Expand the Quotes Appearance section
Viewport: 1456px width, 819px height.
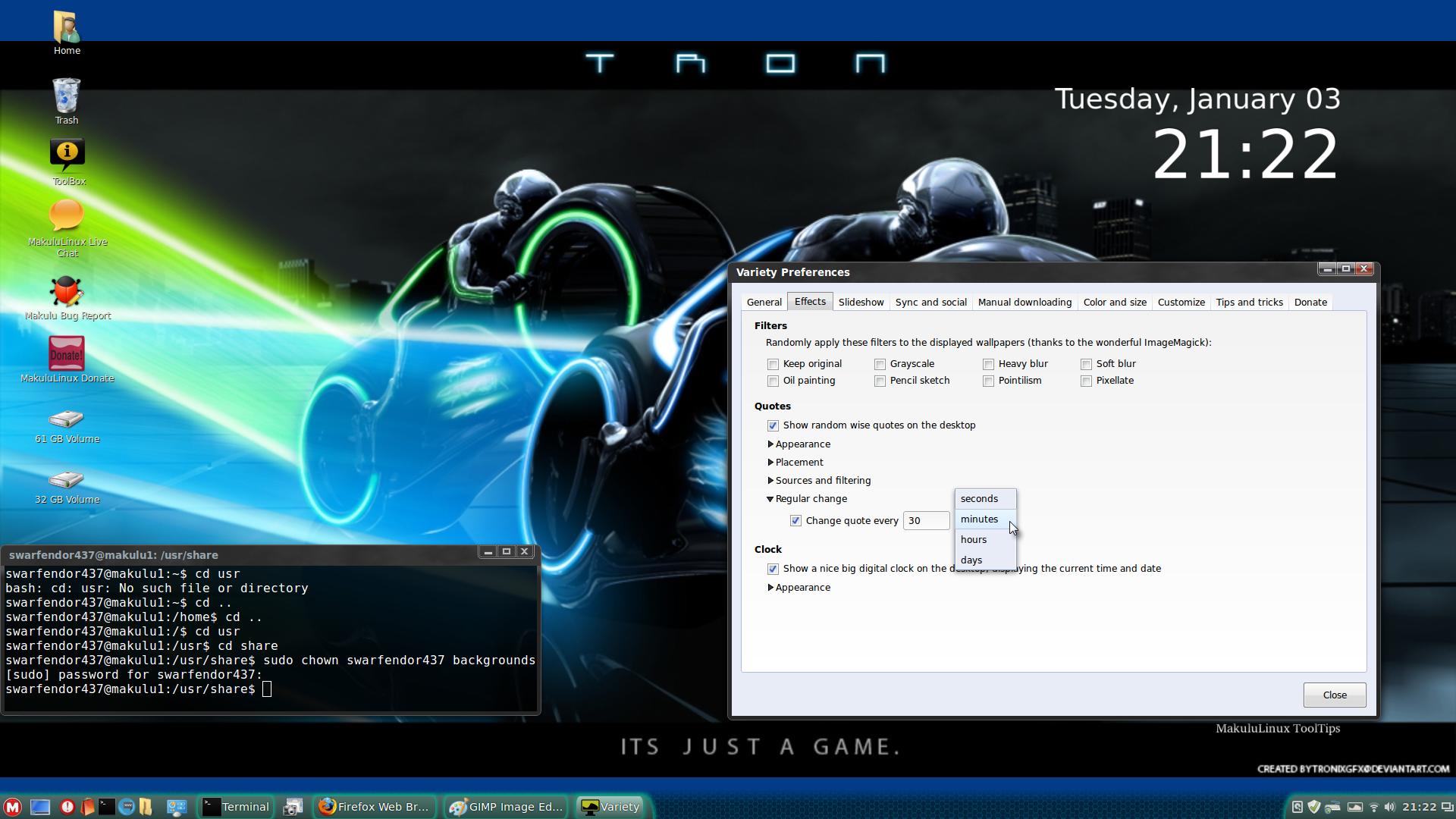[x=799, y=444]
